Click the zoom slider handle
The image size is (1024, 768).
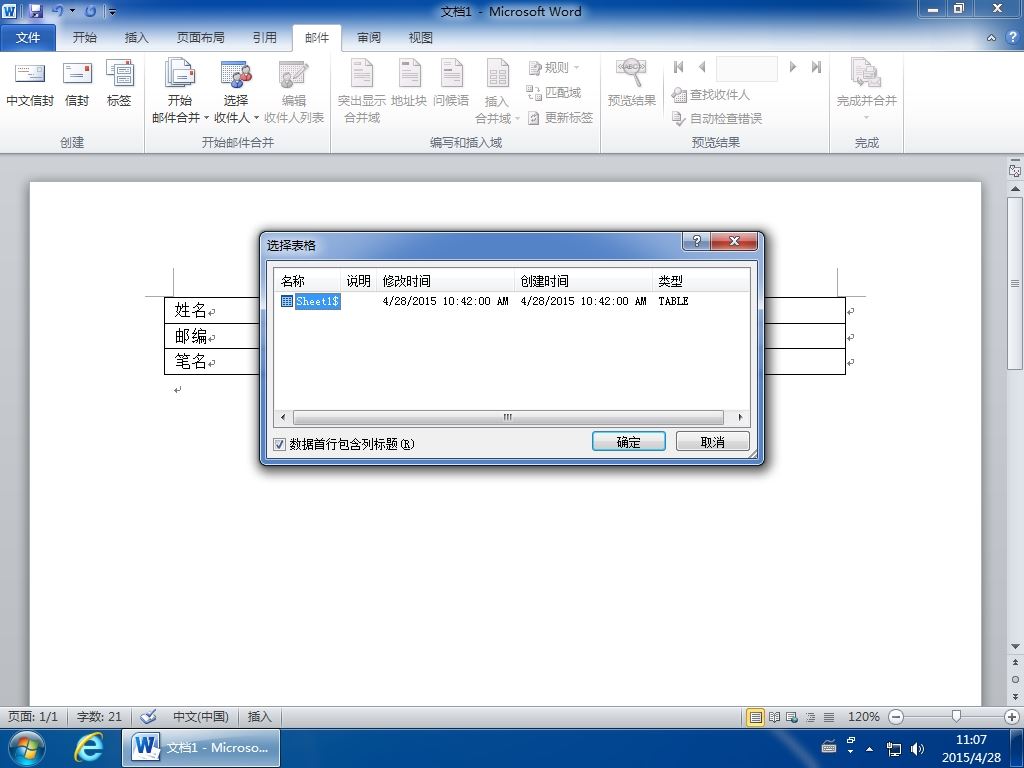956,716
